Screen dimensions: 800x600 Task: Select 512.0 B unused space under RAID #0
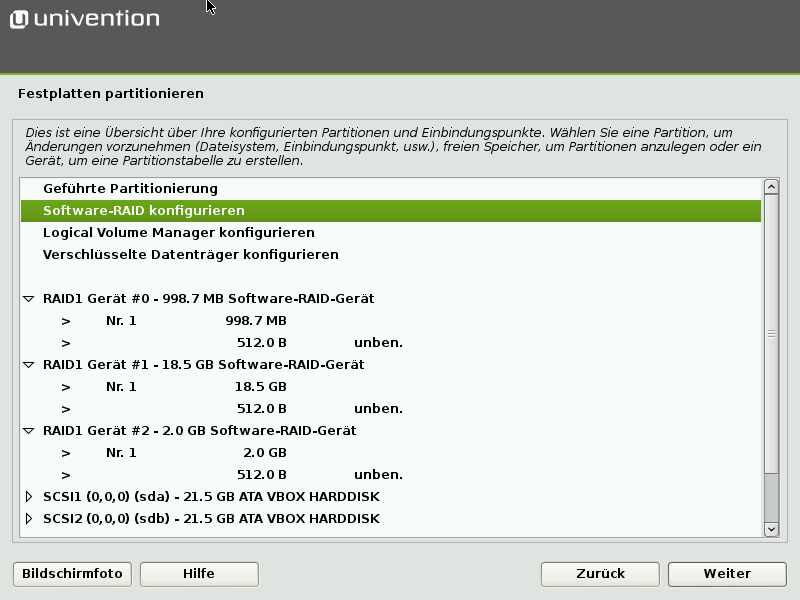tap(391, 342)
